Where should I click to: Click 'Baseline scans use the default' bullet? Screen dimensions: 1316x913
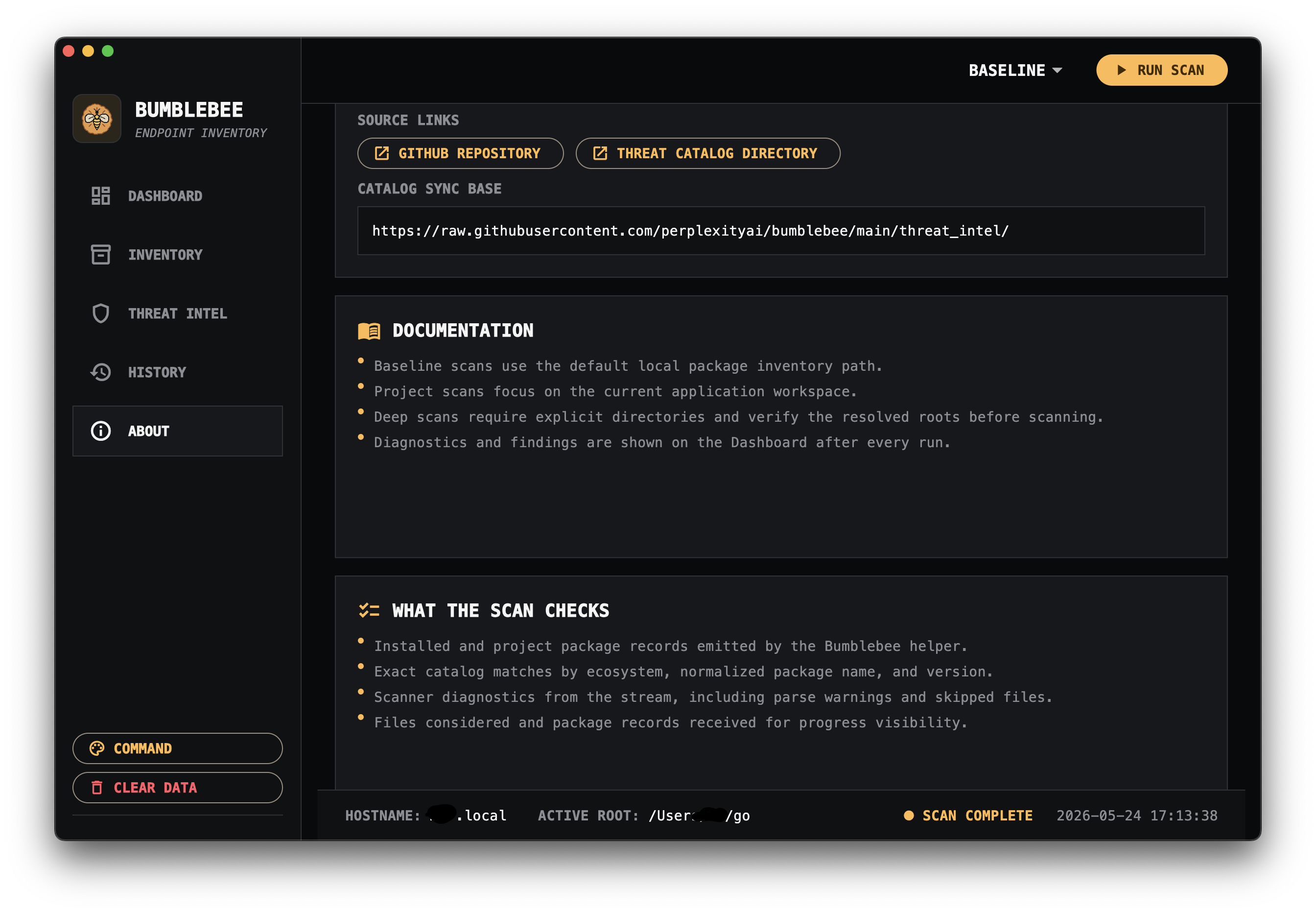coord(628,366)
